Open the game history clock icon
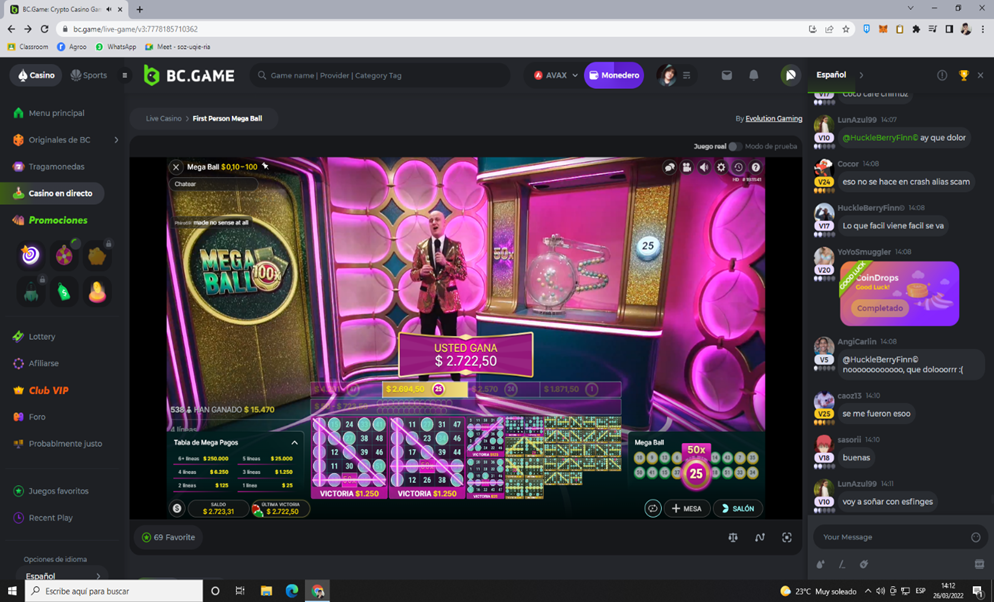 coord(738,168)
